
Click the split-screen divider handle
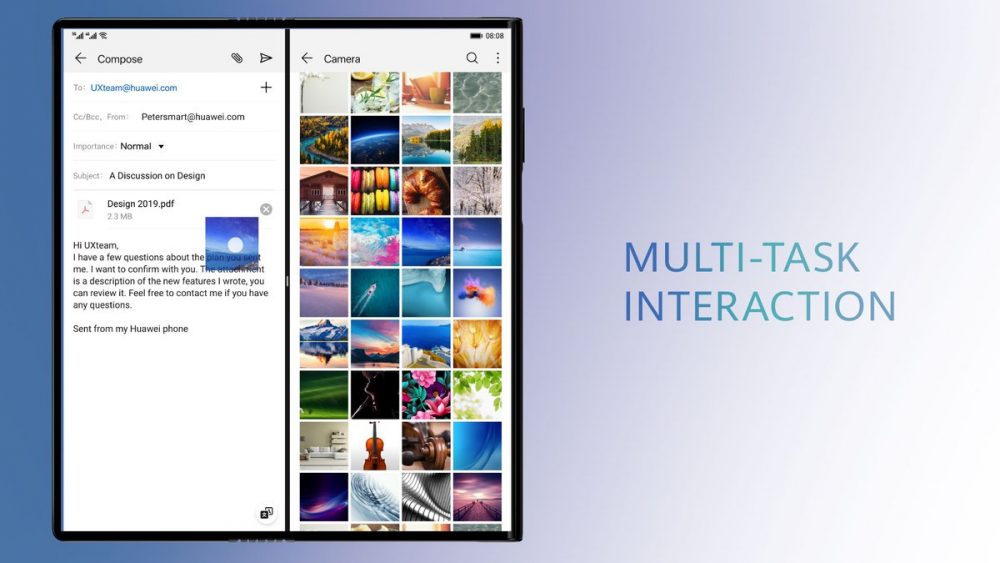[x=287, y=281]
